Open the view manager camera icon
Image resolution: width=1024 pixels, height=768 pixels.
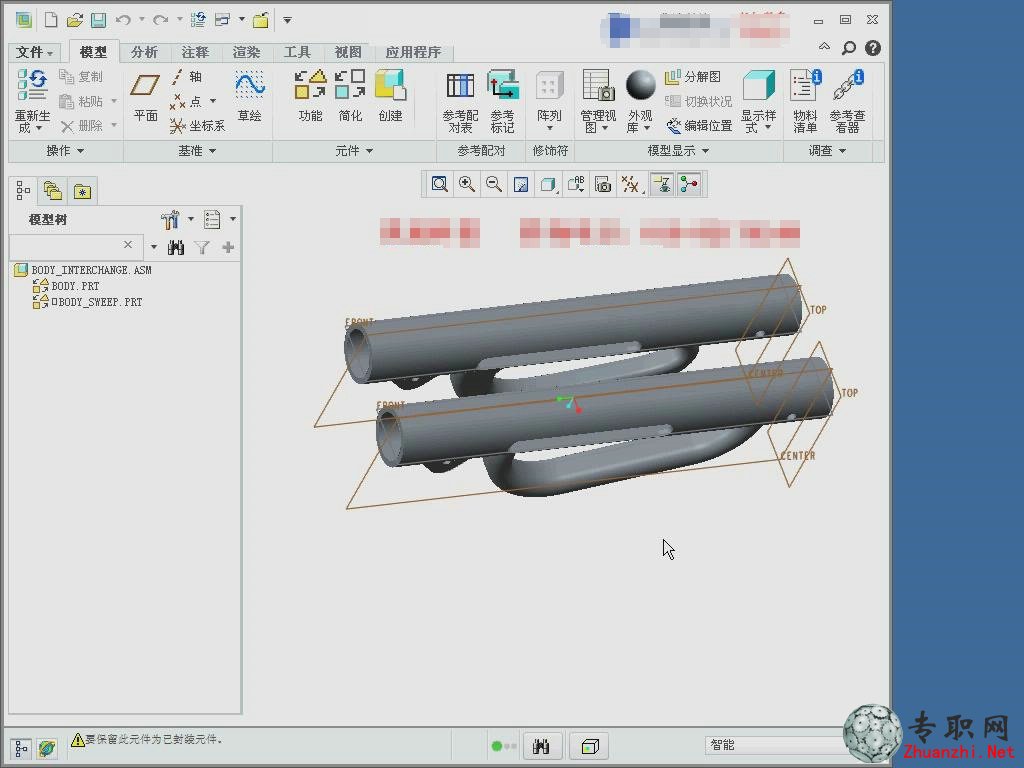[x=603, y=185]
